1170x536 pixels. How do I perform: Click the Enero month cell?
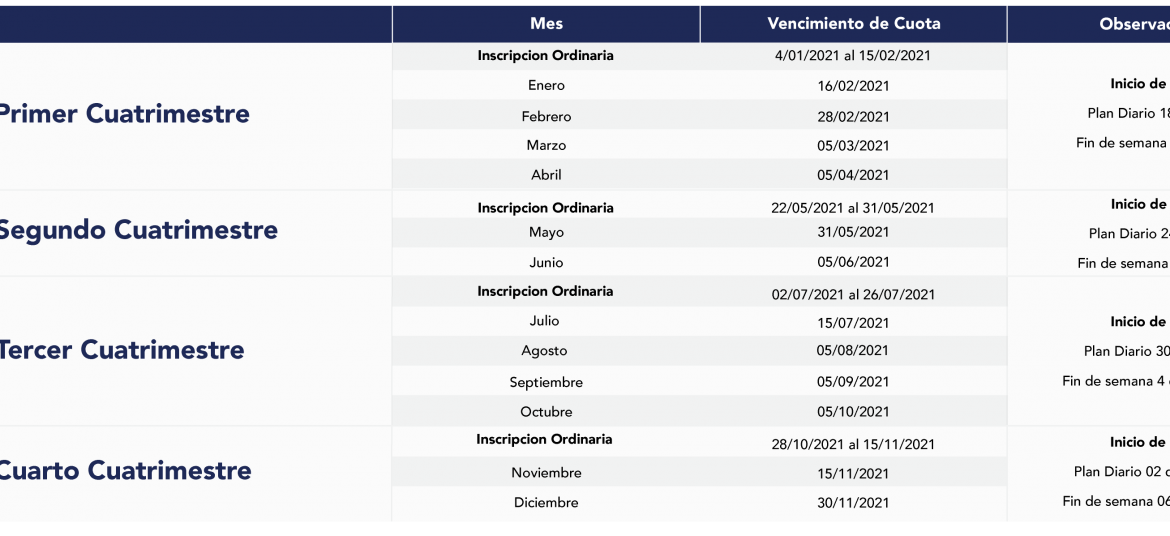pos(546,85)
